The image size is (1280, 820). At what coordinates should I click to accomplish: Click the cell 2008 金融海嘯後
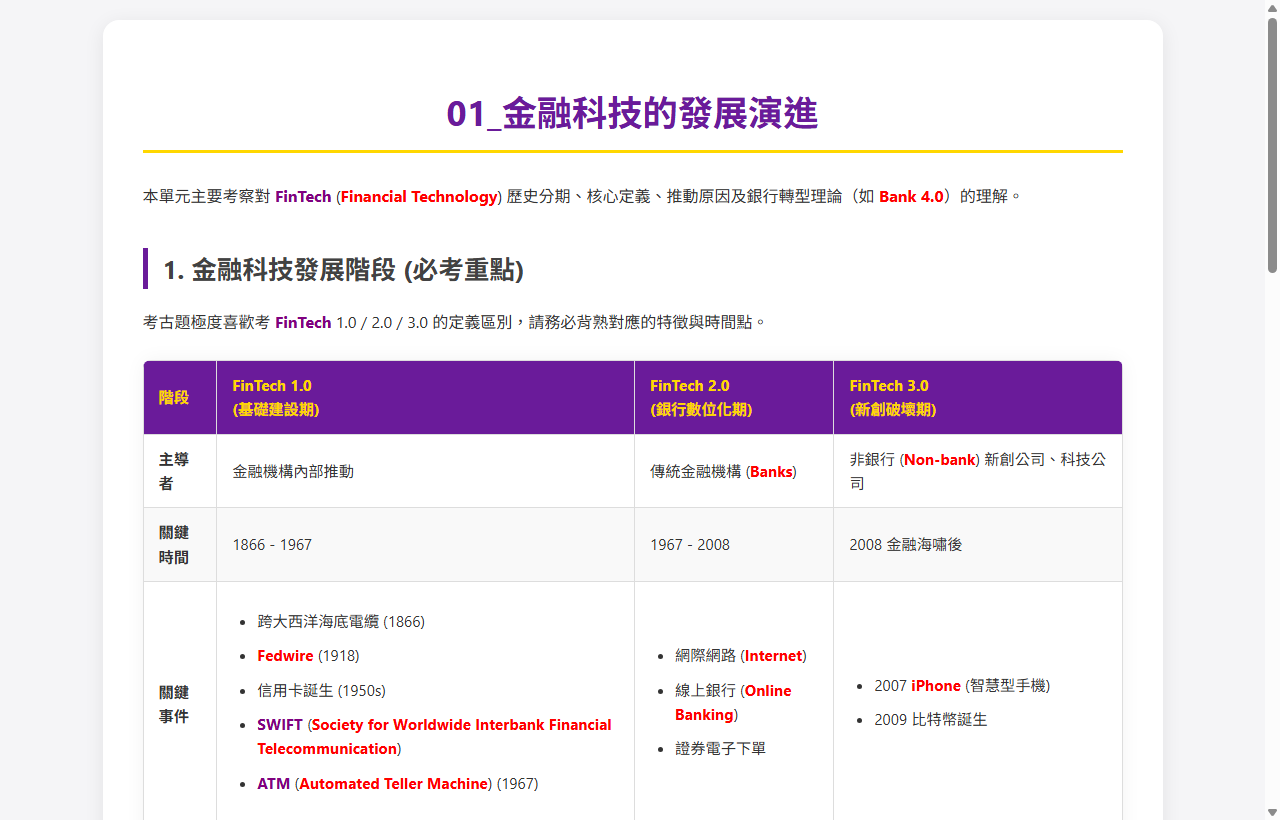pyautogui.click(x=977, y=544)
